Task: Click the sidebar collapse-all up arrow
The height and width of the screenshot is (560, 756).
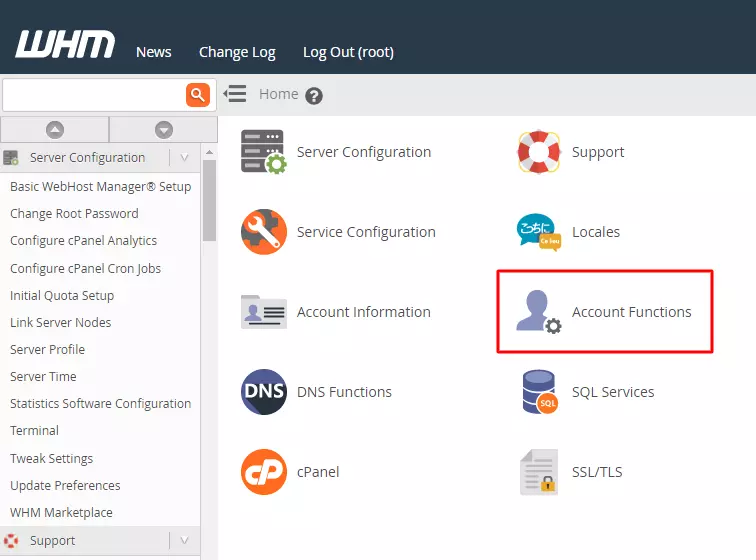Action: coord(55,130)
